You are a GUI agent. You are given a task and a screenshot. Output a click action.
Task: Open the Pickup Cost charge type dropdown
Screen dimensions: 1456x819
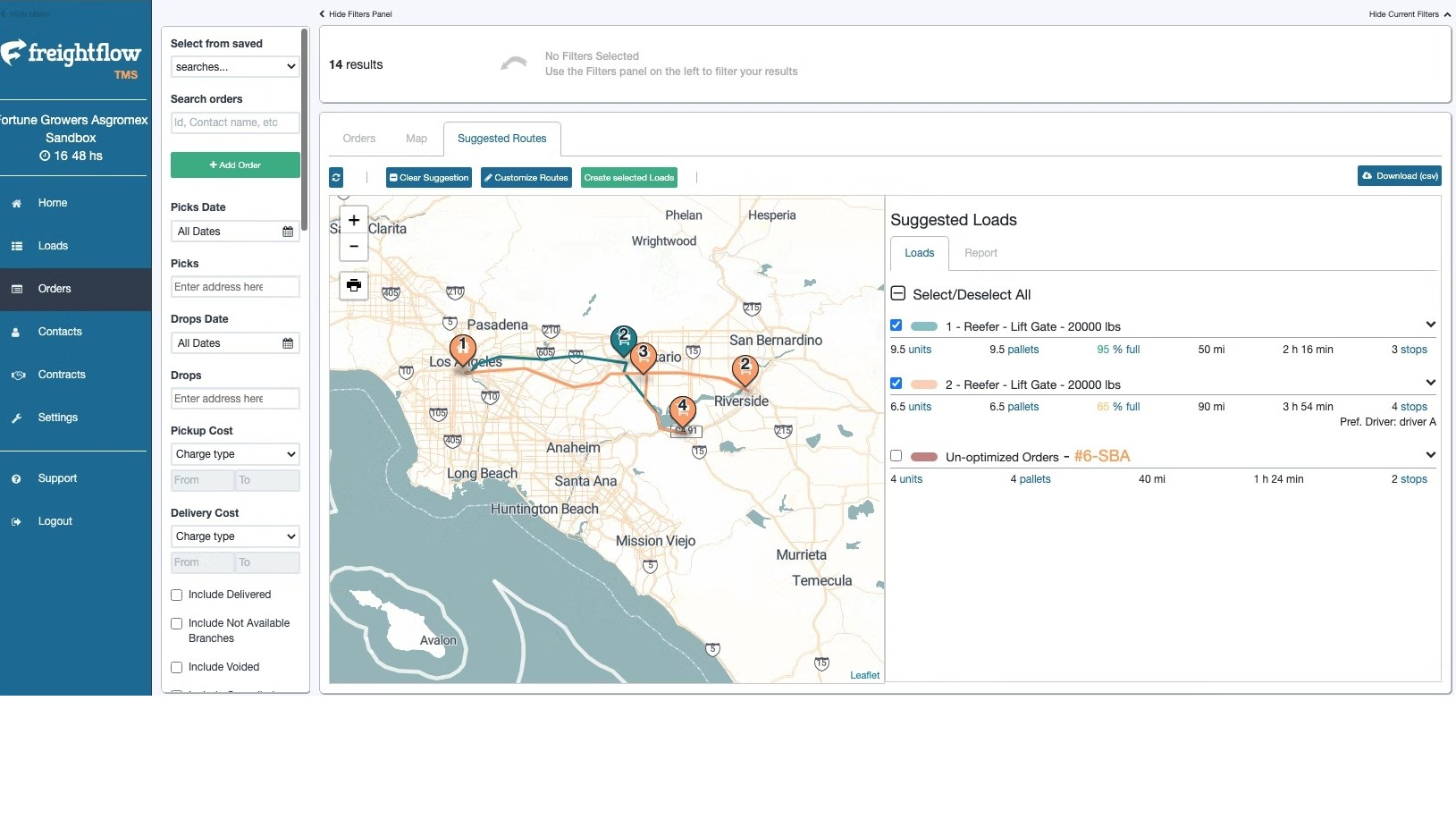(x=234, y=454)
